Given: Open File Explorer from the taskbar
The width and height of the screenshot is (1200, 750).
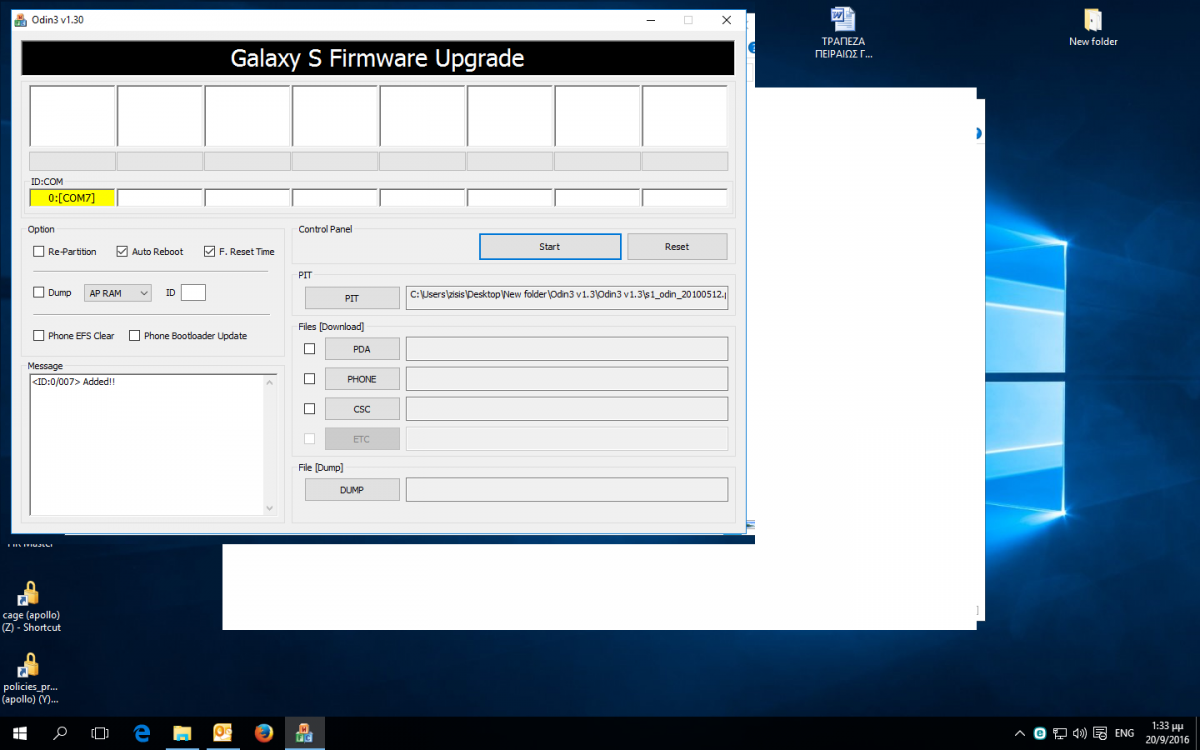Looking at the screenshot, I should click(182, 733).
